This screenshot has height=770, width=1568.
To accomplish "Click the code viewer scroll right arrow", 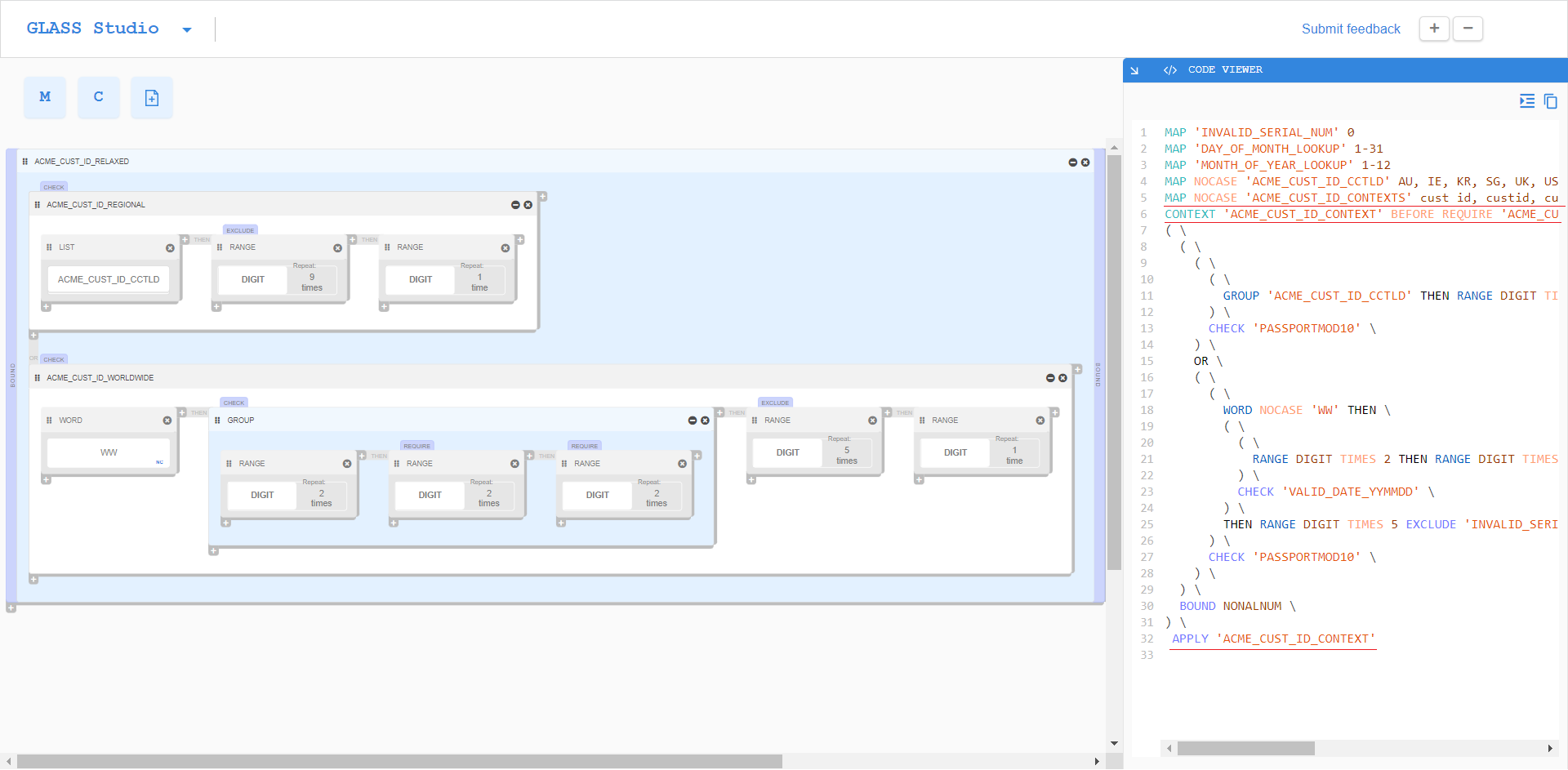I will click(x=1550, y=748).
